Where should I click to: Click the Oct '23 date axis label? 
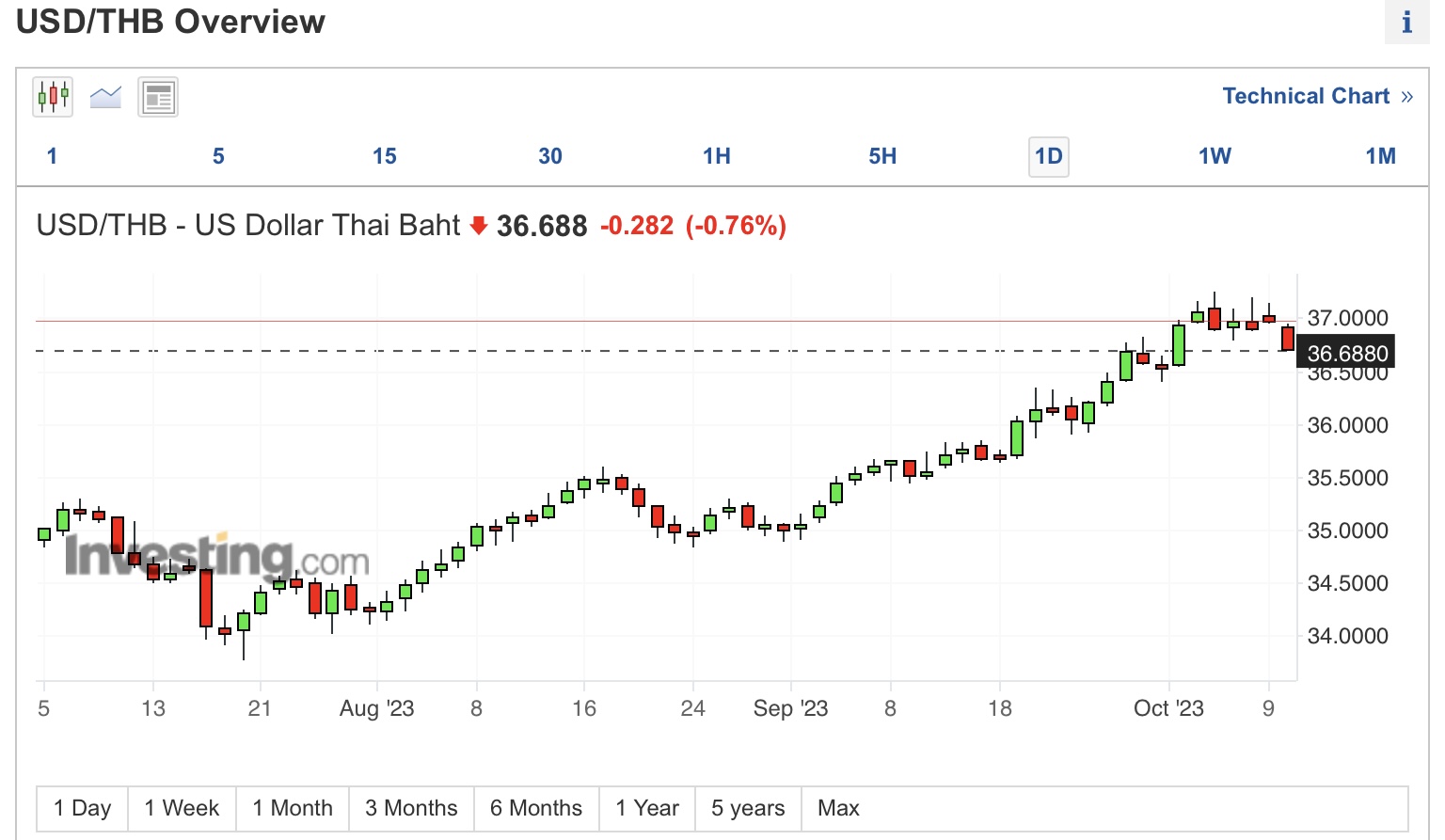pyautogui.click(x=1168, y=708)
